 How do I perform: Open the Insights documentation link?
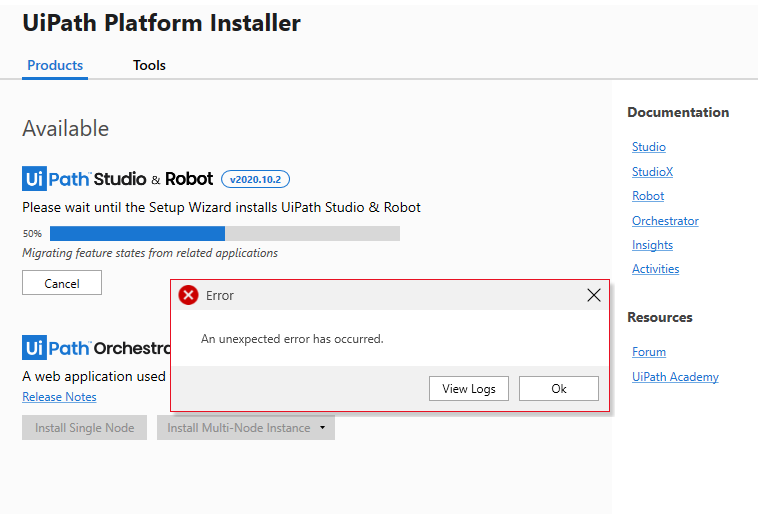pyautogui.click(x=652, y=245)
